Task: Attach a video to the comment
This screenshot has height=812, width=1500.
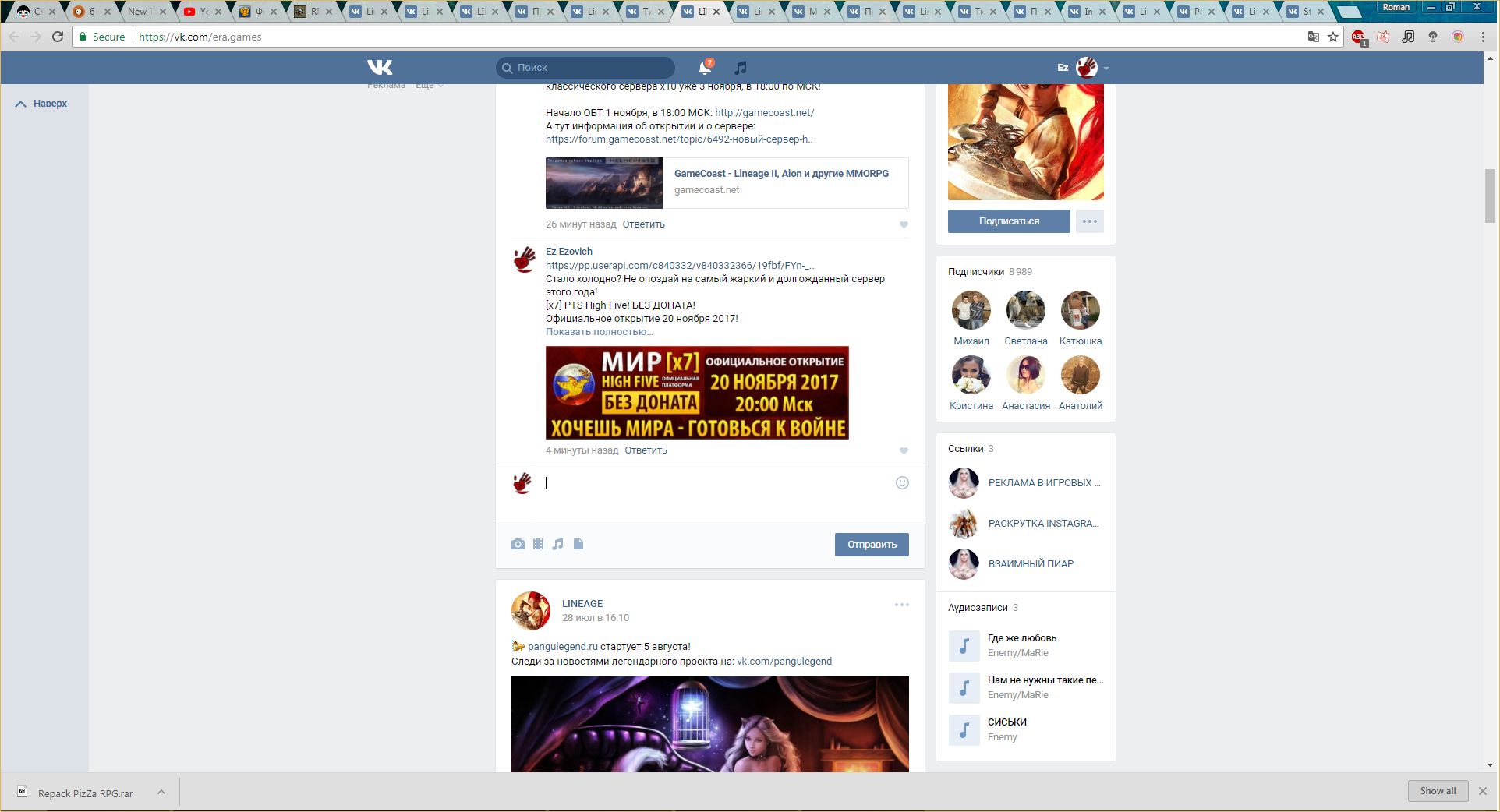Action: tap(538, 544)
